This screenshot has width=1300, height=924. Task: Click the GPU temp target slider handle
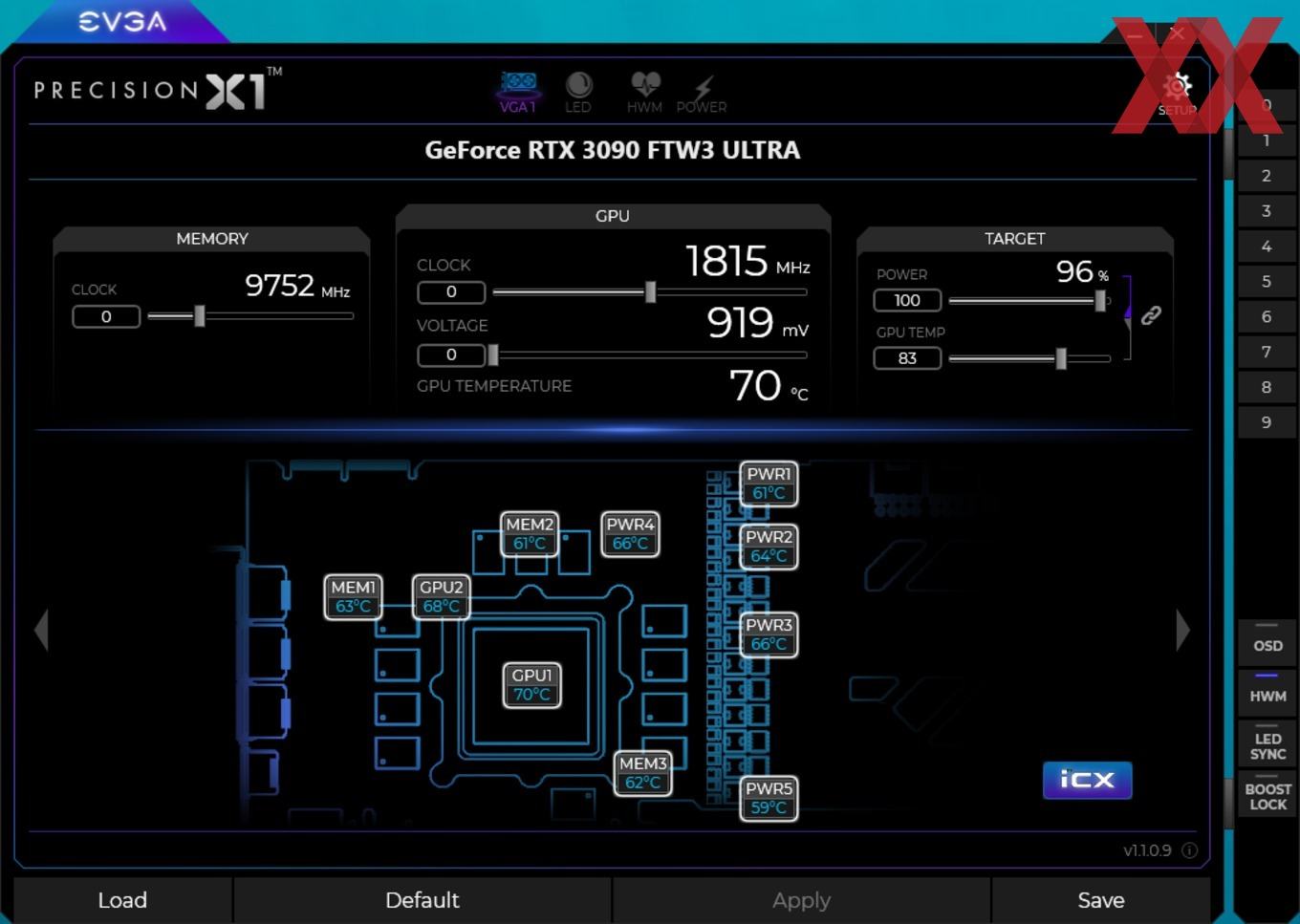(x=1061, y=358)
